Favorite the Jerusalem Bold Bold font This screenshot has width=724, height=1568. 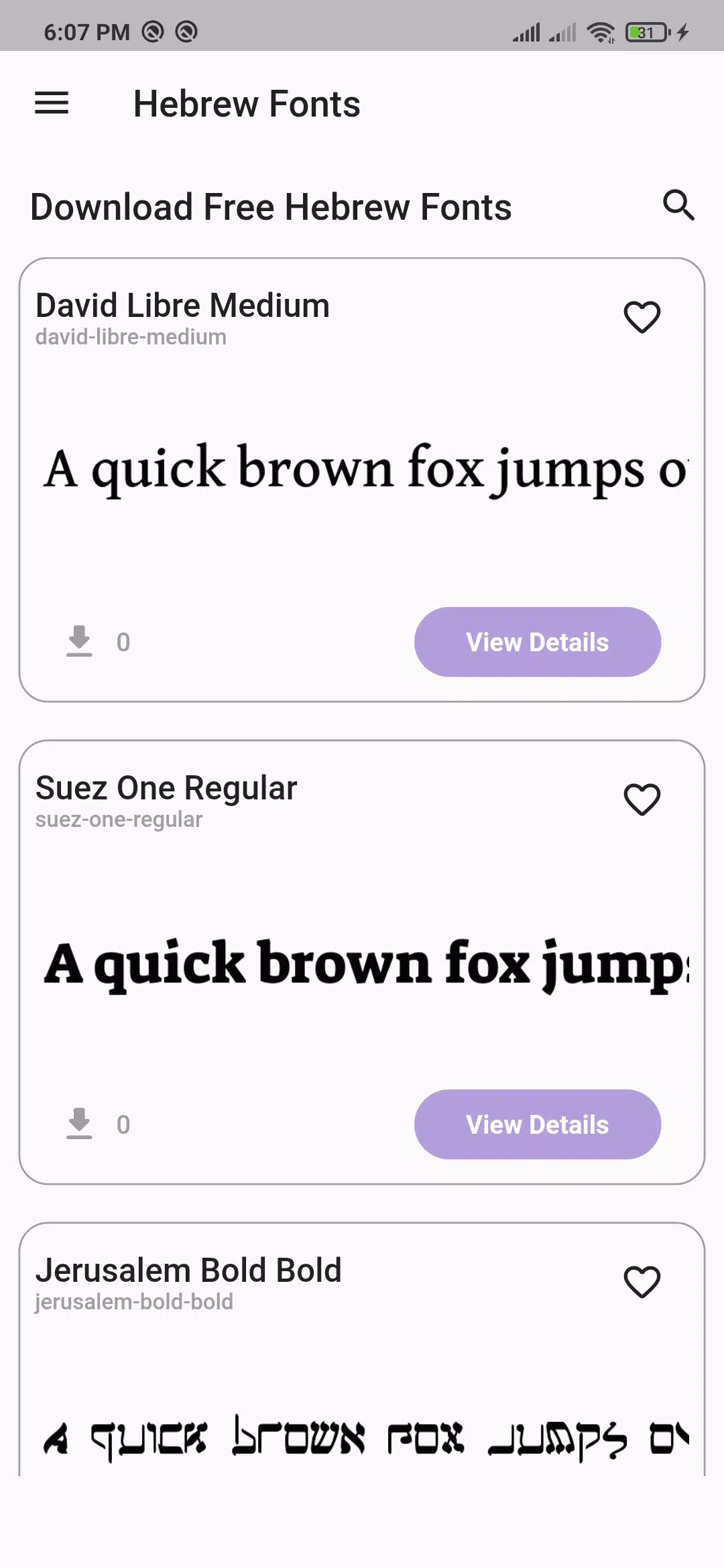642,1281
